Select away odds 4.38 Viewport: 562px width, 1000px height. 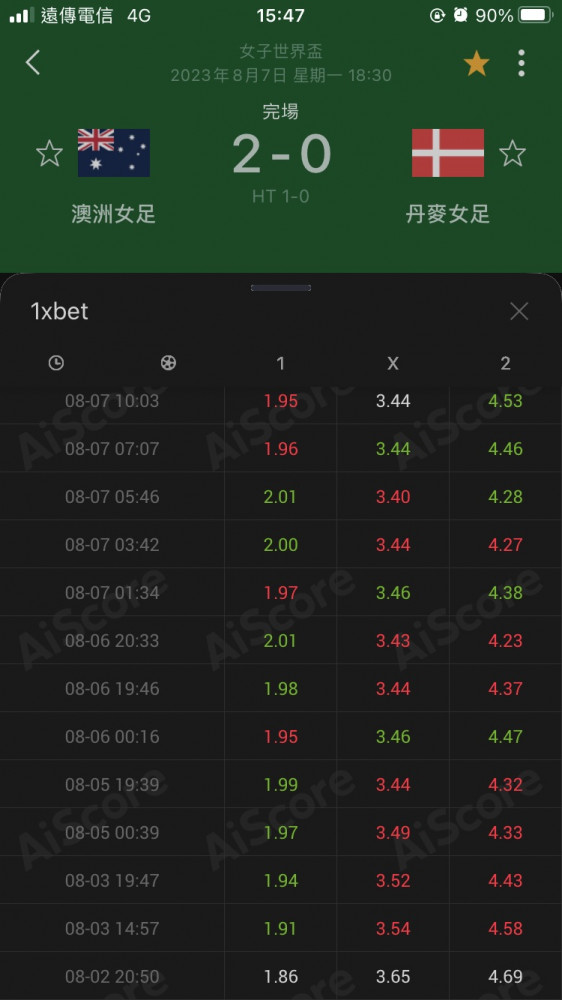point(505,592)
